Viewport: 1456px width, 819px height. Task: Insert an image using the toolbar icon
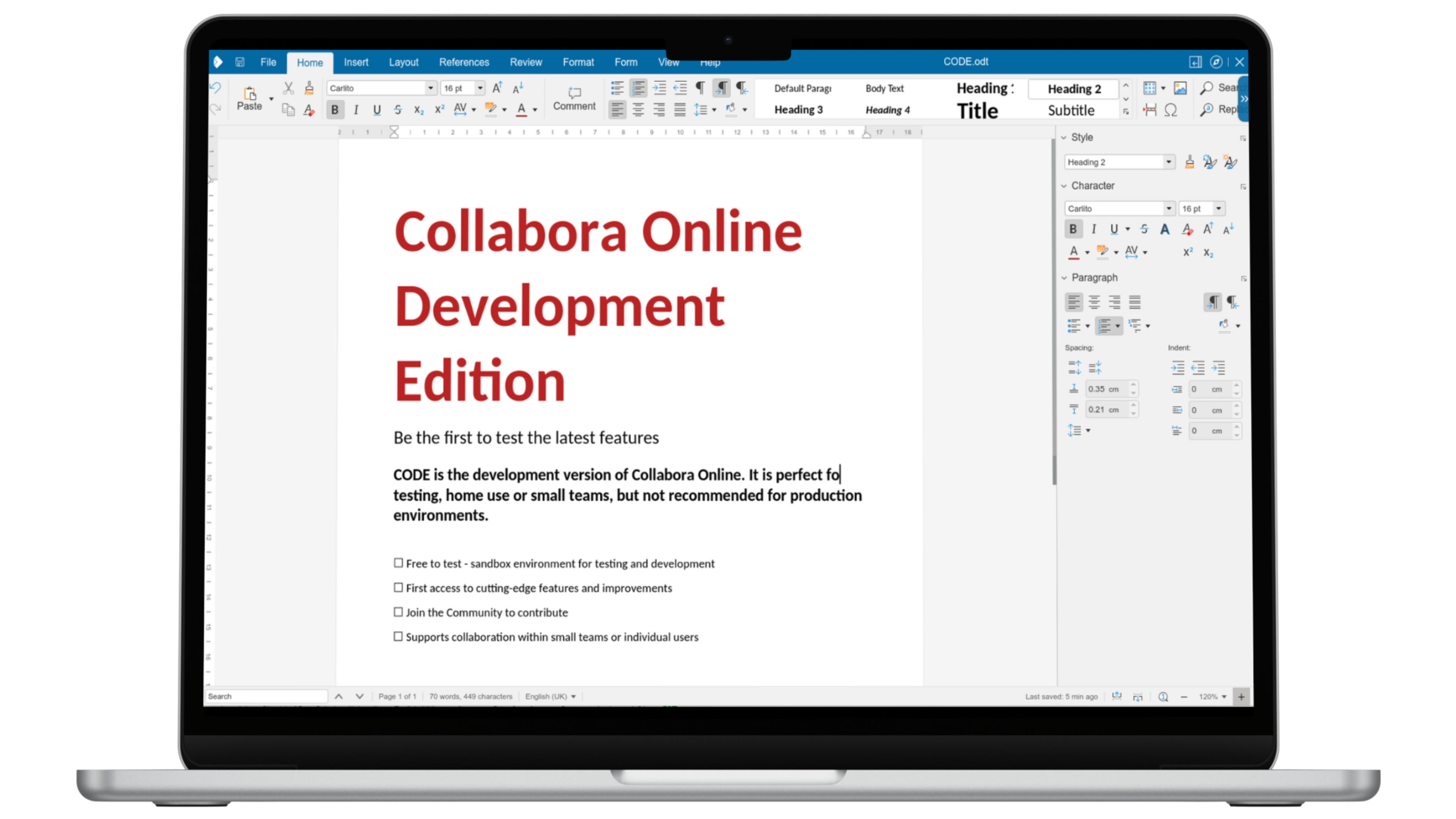[x=1181, y=88]
